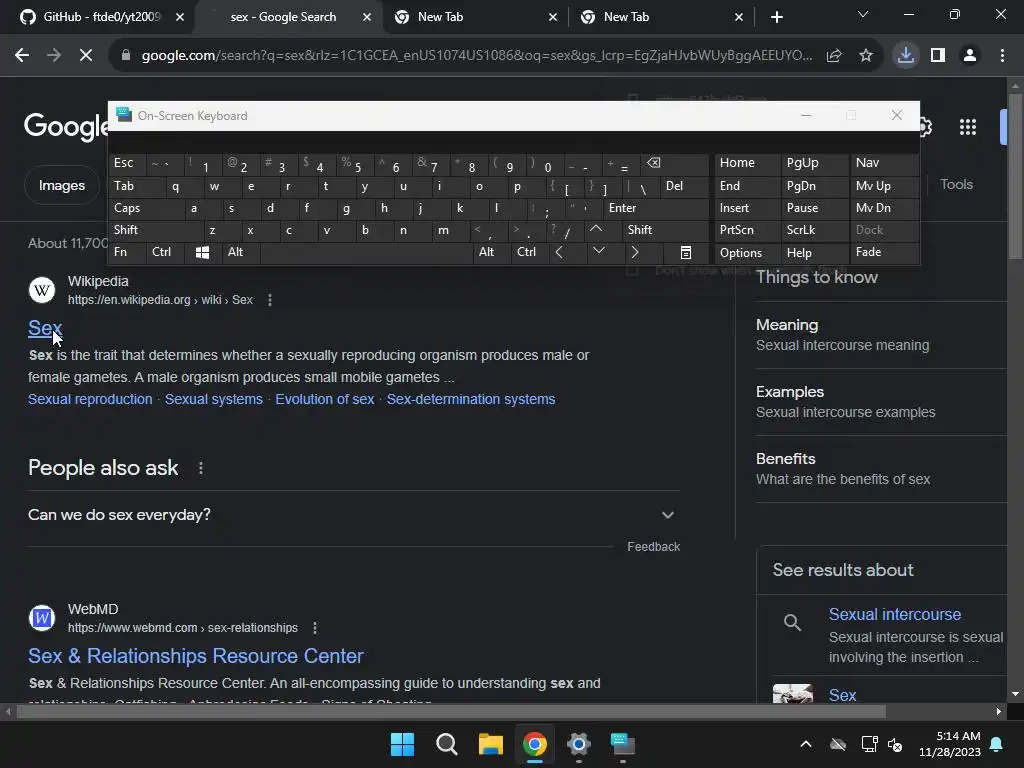Screen dimensions: 1024x768
Task: Click the left arrow key on On-Screen Keyboard
Action: [559, 252]
